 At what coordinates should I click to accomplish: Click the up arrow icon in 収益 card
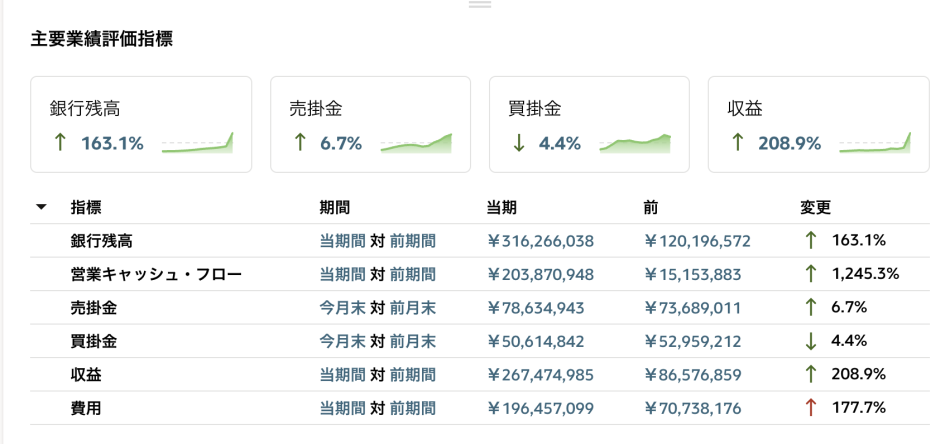click(737, 143)
